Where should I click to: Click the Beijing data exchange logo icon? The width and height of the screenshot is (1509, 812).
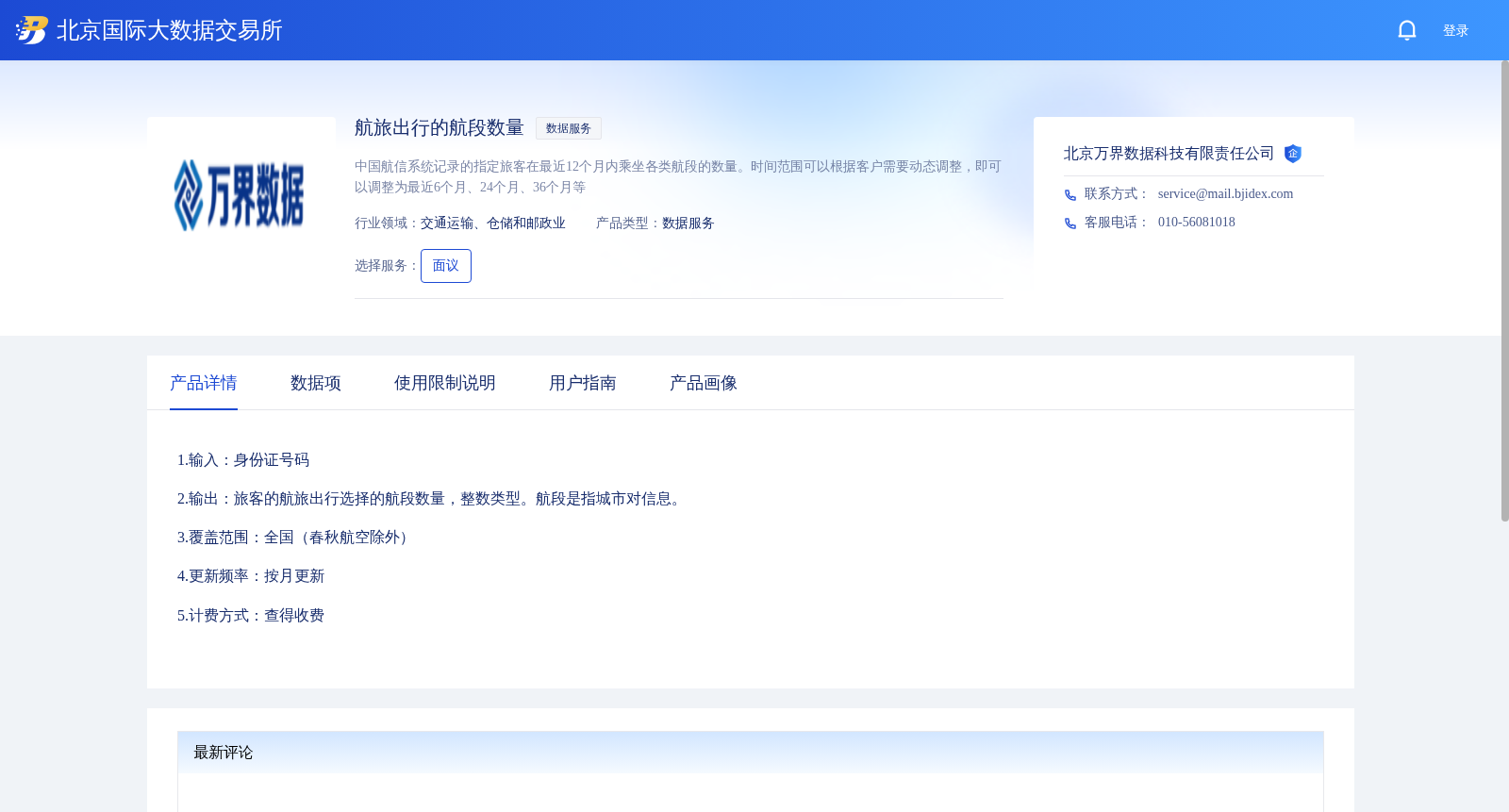(32, 30)
